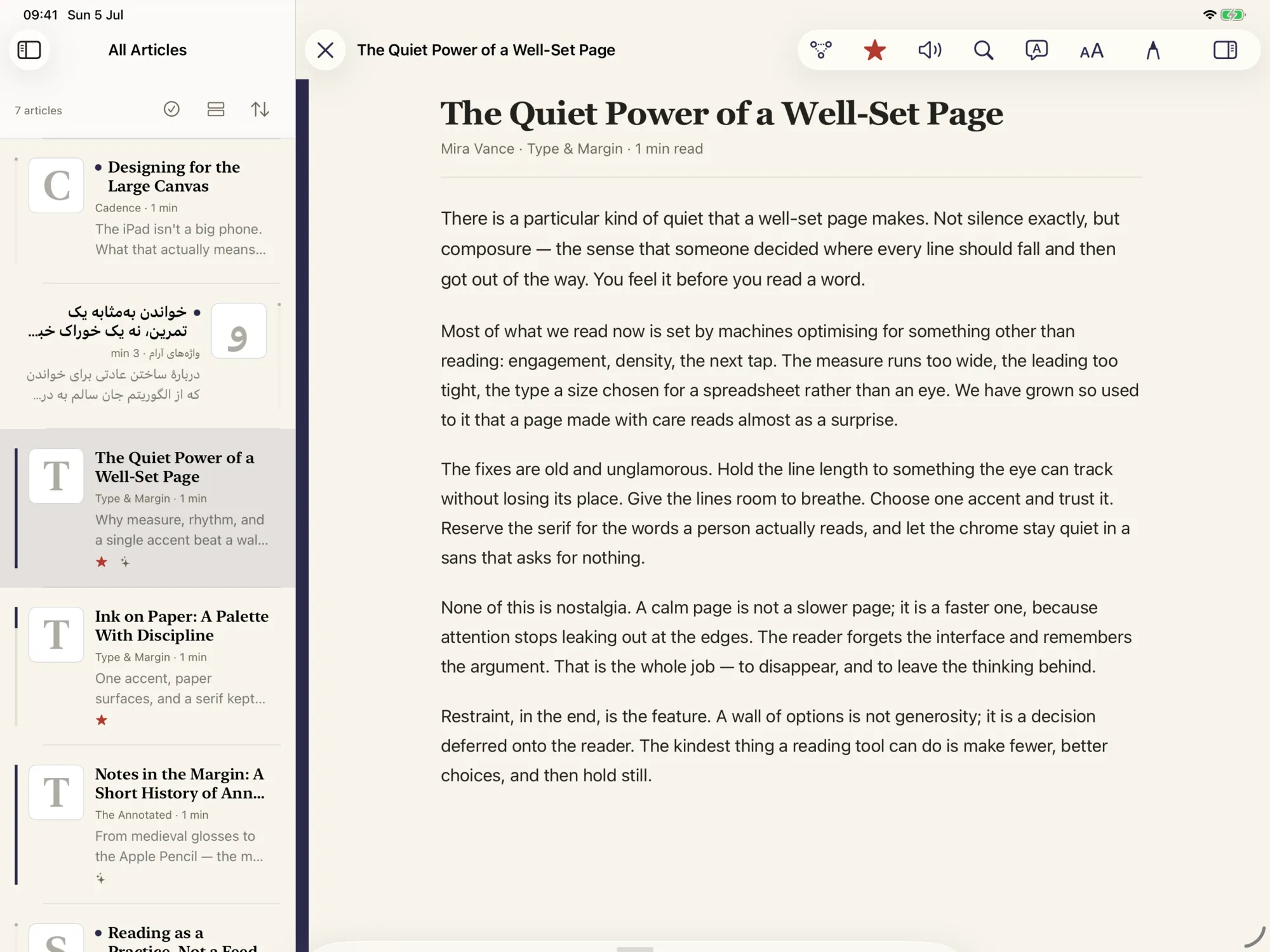Screen dimensions: 1270x952
Task: Toggle the left sidebar panel
Action: (29, 50)
